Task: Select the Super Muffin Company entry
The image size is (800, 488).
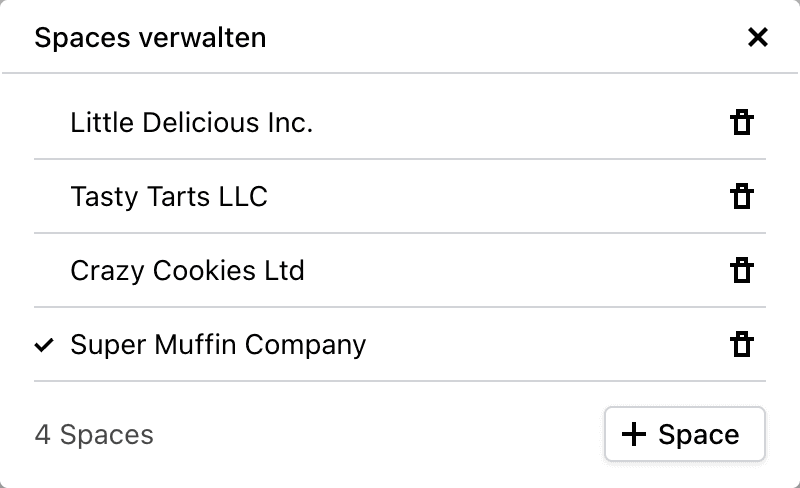Action: [x=218, y=345]
